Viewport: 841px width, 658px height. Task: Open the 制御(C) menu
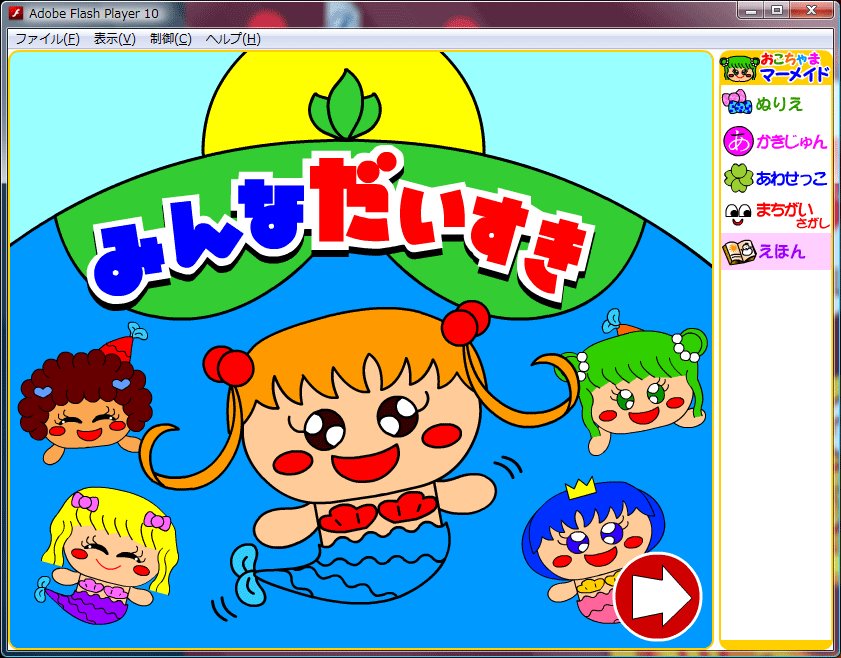[171, 39]
